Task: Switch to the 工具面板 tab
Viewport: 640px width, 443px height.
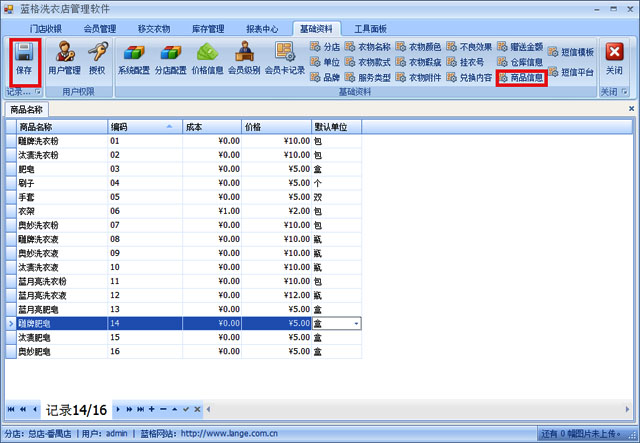Action: click(x=370, y=29)
